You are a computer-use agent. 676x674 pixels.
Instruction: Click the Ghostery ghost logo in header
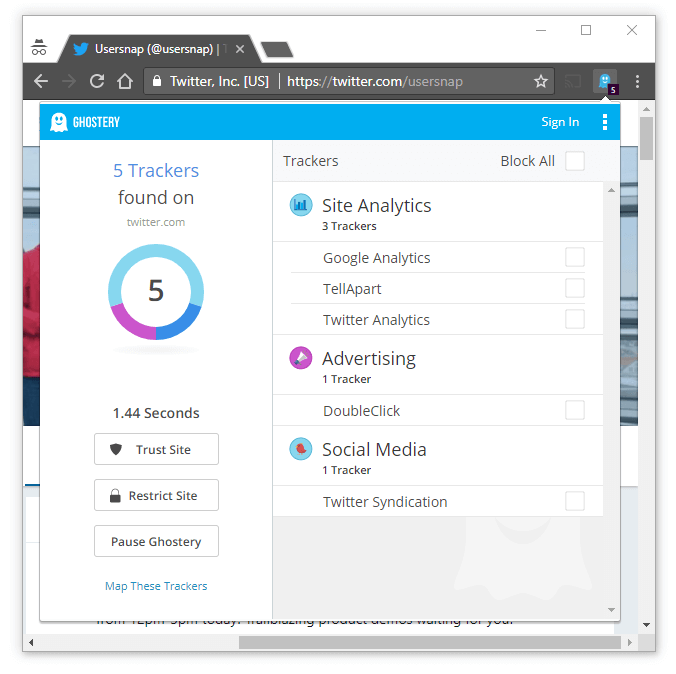pos(59,122)
